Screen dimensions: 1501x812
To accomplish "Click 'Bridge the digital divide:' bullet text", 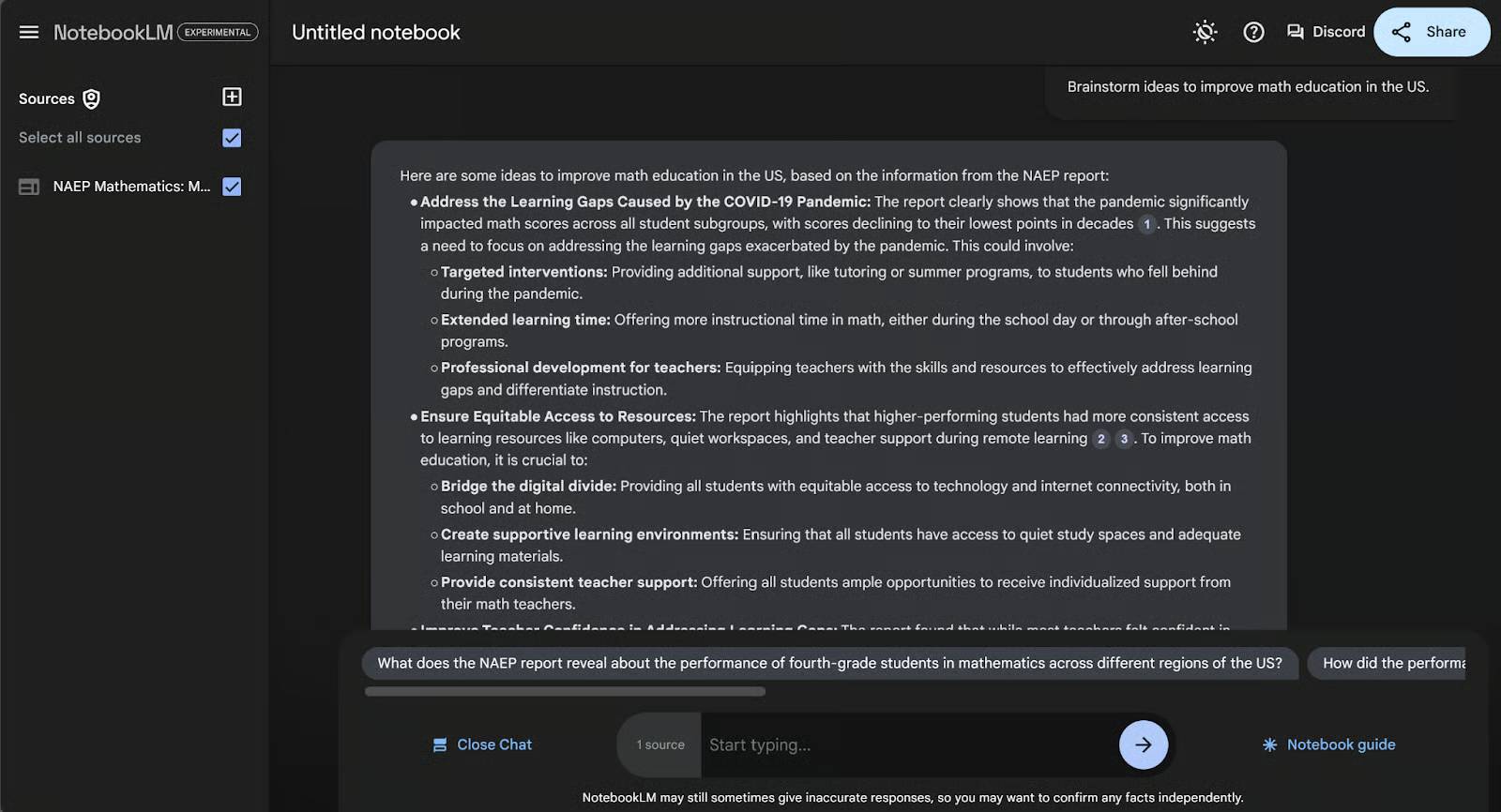I will [528, 486].
